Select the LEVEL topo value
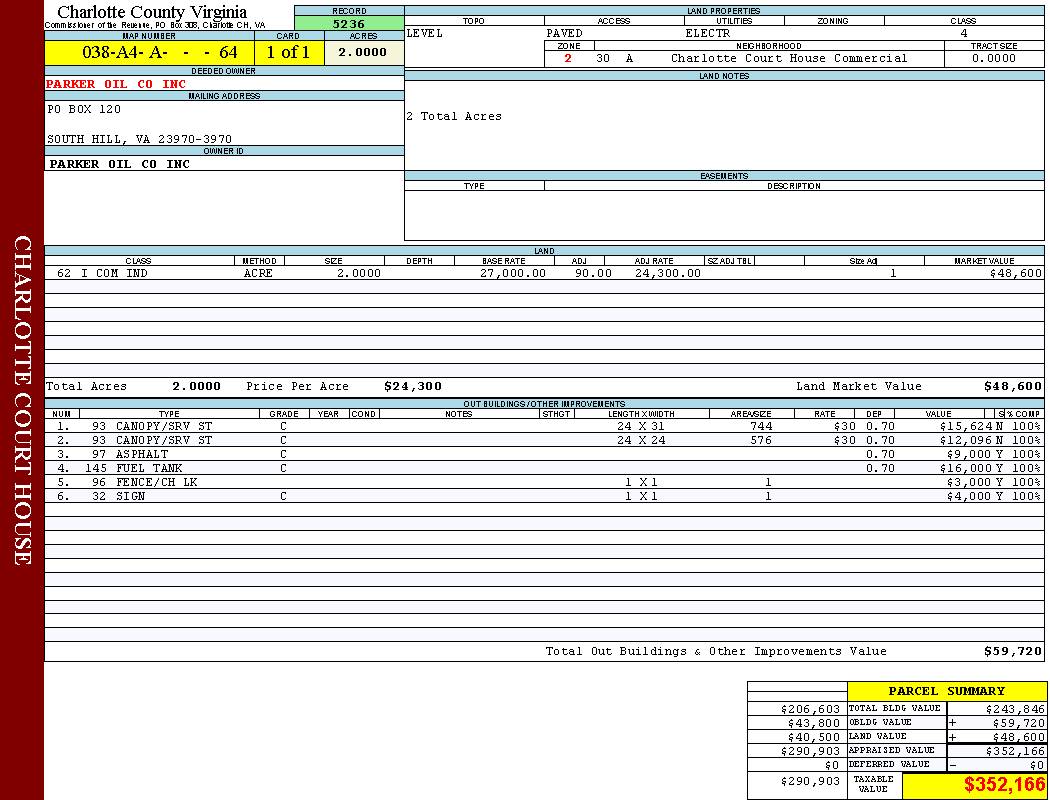The image size is (1050, 800). 425,33
